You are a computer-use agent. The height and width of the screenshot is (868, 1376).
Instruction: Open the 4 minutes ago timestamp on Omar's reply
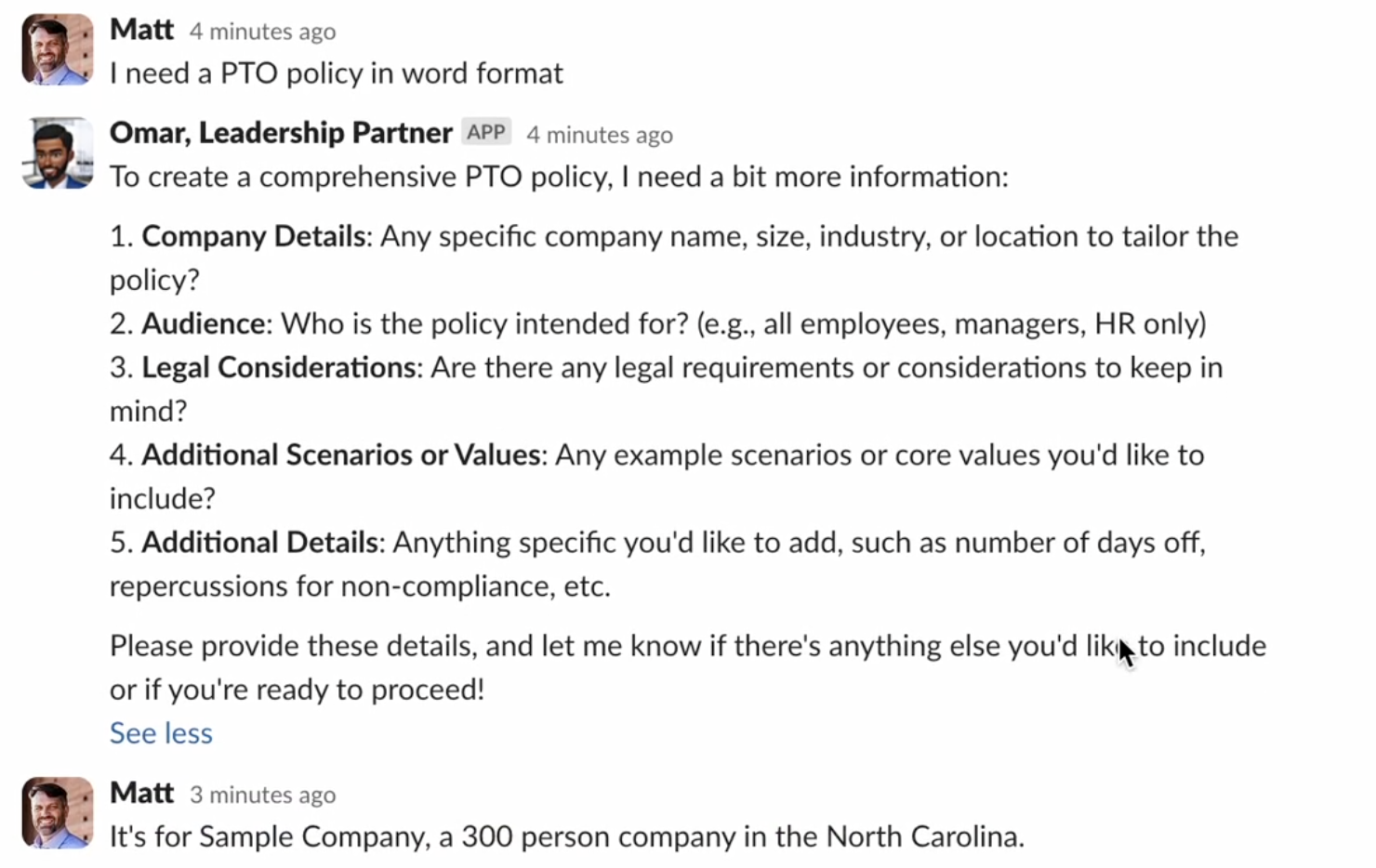(599, 135)
